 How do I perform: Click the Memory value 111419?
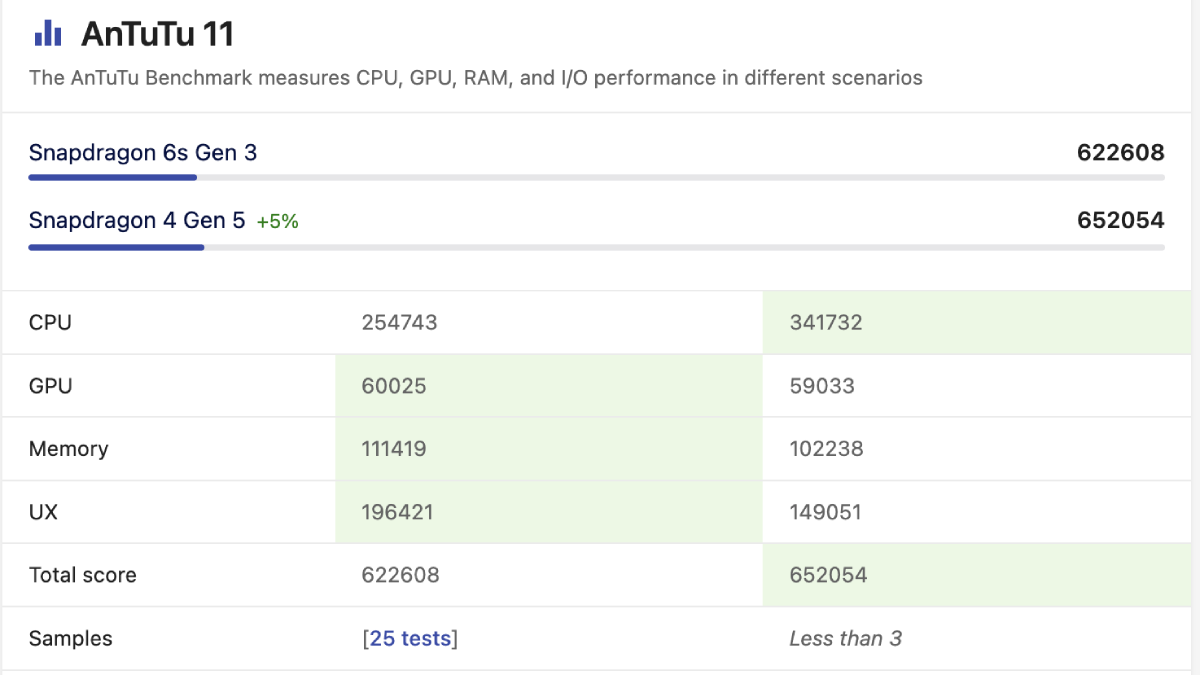[x=394, y=449]
